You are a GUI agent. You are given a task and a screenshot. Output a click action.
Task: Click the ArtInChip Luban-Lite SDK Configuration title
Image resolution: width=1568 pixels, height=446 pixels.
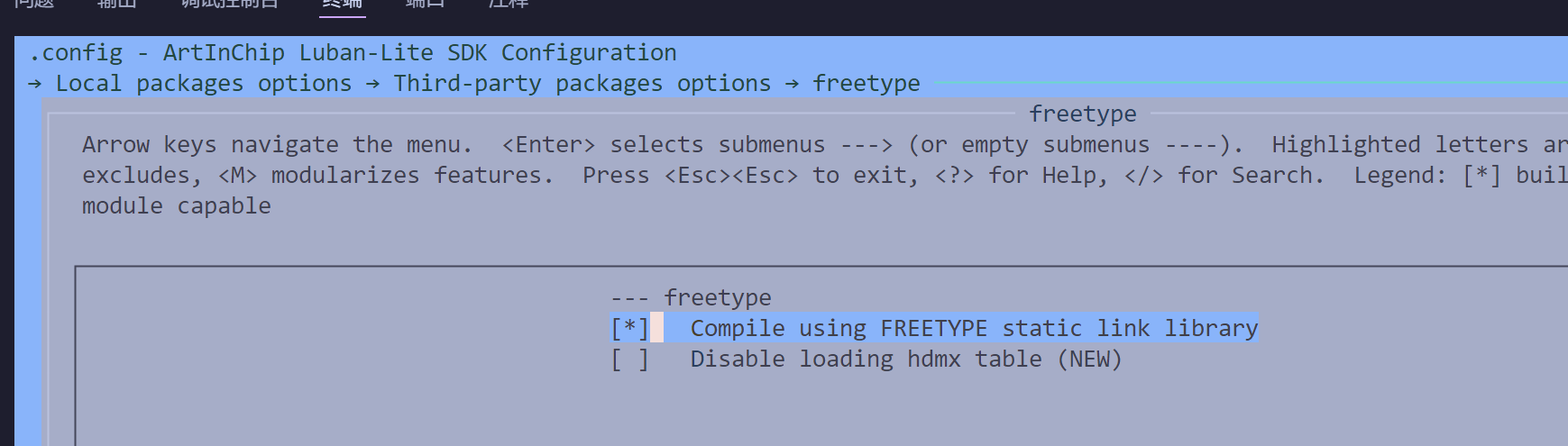419,53
